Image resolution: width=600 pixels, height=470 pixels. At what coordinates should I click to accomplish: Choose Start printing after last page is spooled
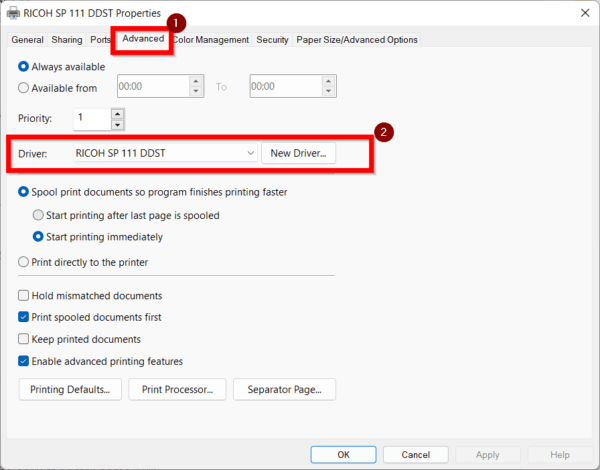pyautogui.click(x=39, y=215)
